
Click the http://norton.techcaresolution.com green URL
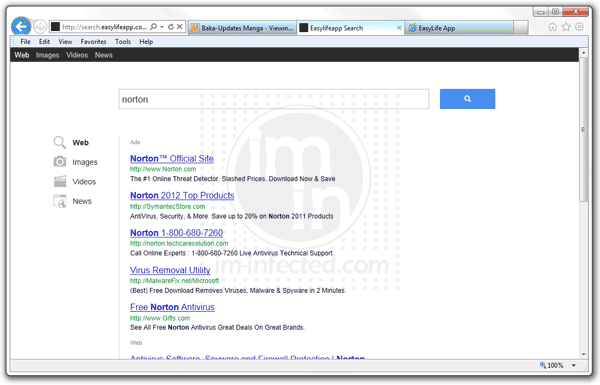coord(179,243)
